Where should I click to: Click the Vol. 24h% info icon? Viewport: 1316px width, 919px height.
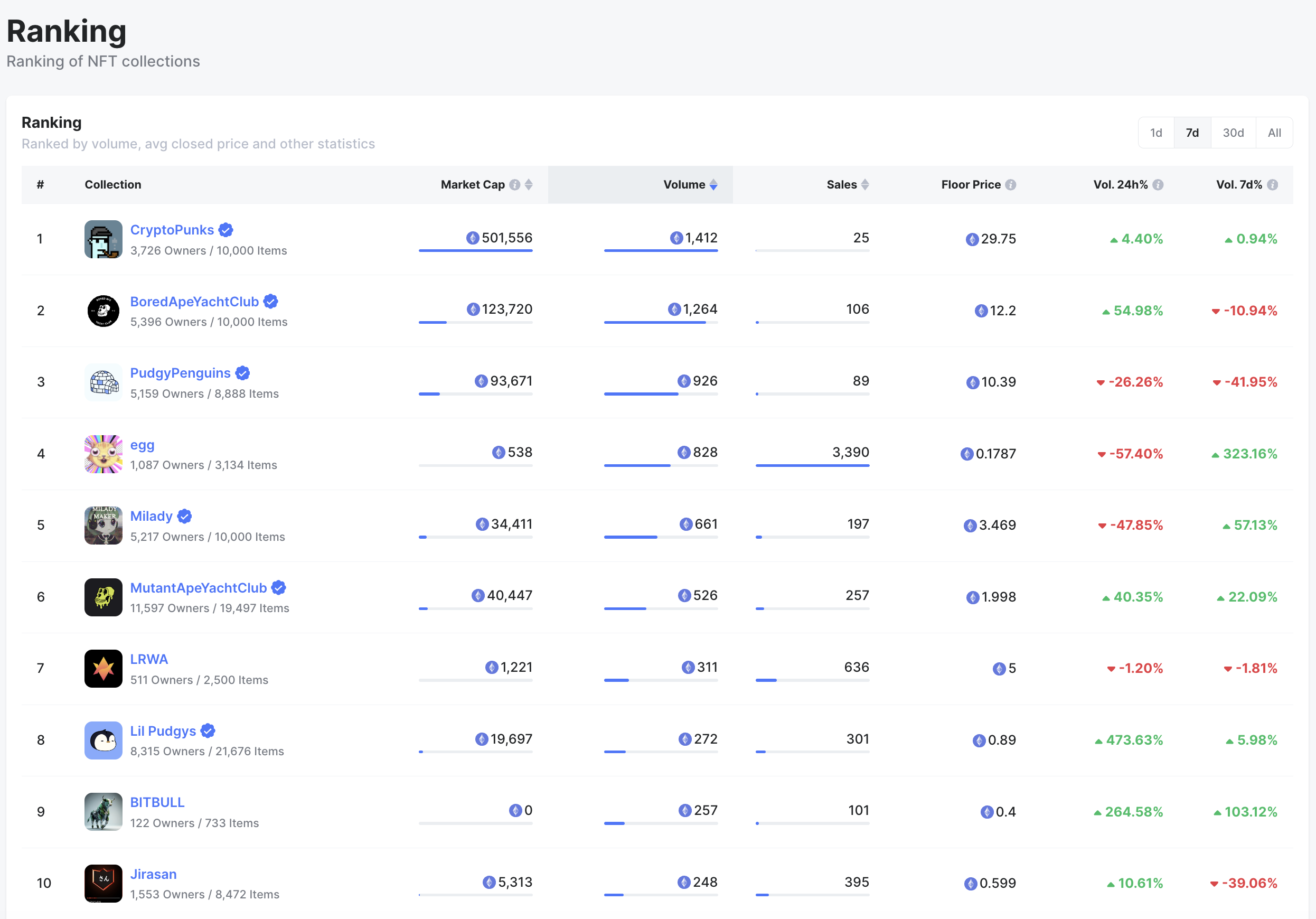click(1158, 185)
